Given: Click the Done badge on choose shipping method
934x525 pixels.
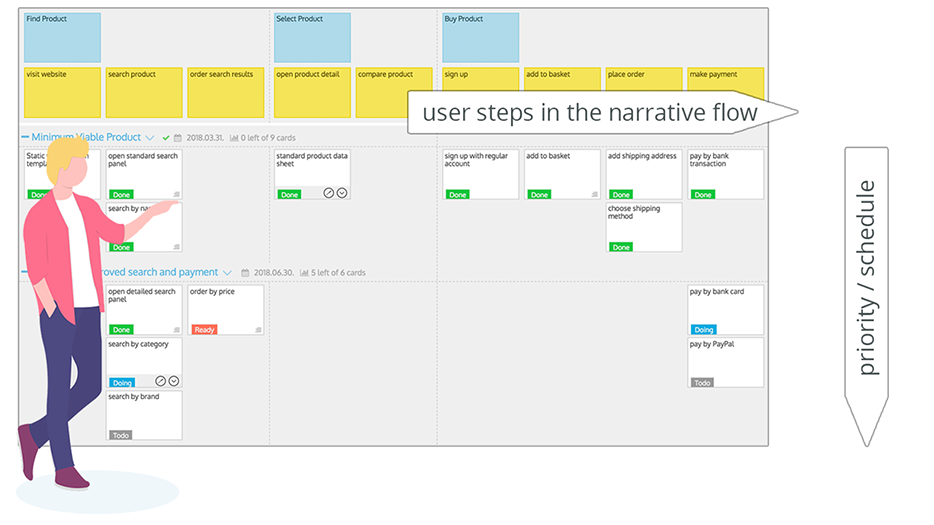Looking at the screenshot, I should click(x=621, y=247).
